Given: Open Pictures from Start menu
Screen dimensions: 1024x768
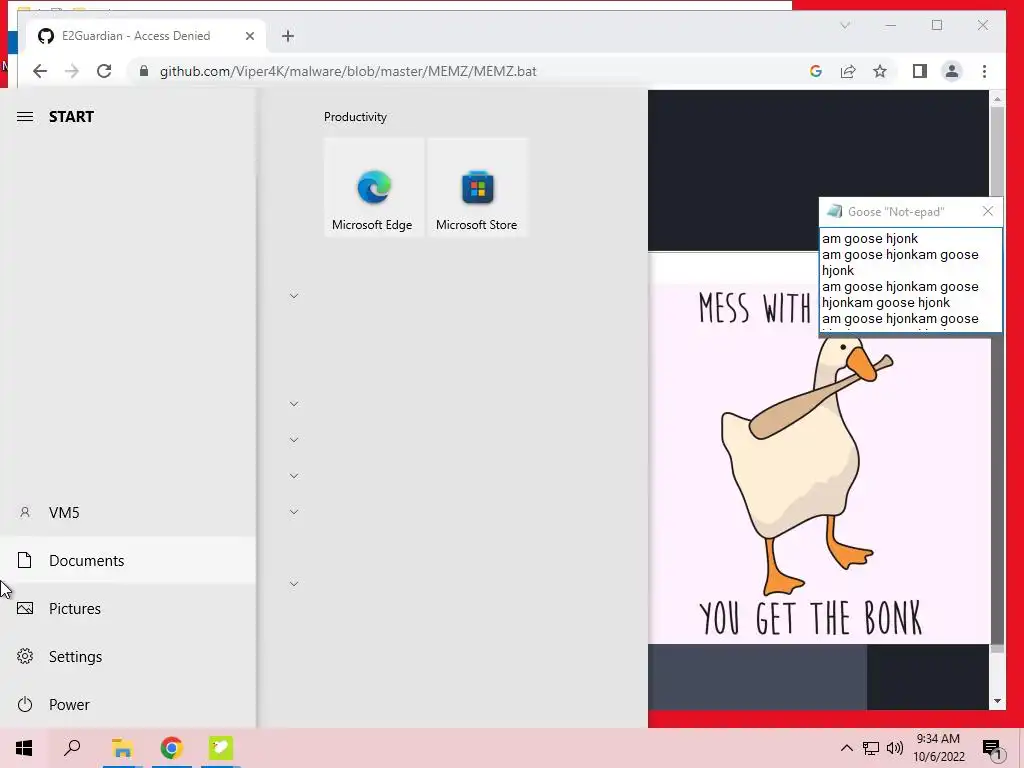Looking at the screenshot, I should click(x=128, y=609).
